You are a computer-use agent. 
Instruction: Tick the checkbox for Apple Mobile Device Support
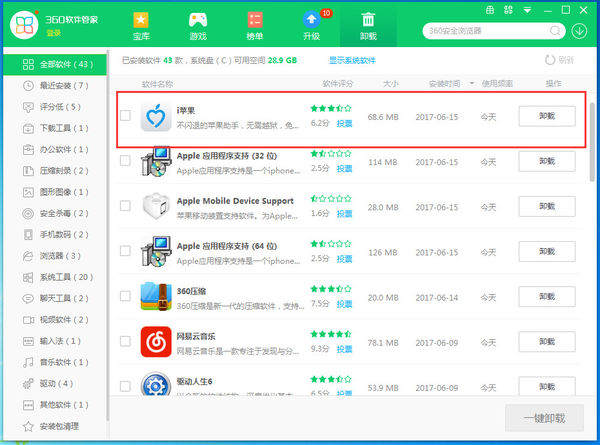[125, 206]
